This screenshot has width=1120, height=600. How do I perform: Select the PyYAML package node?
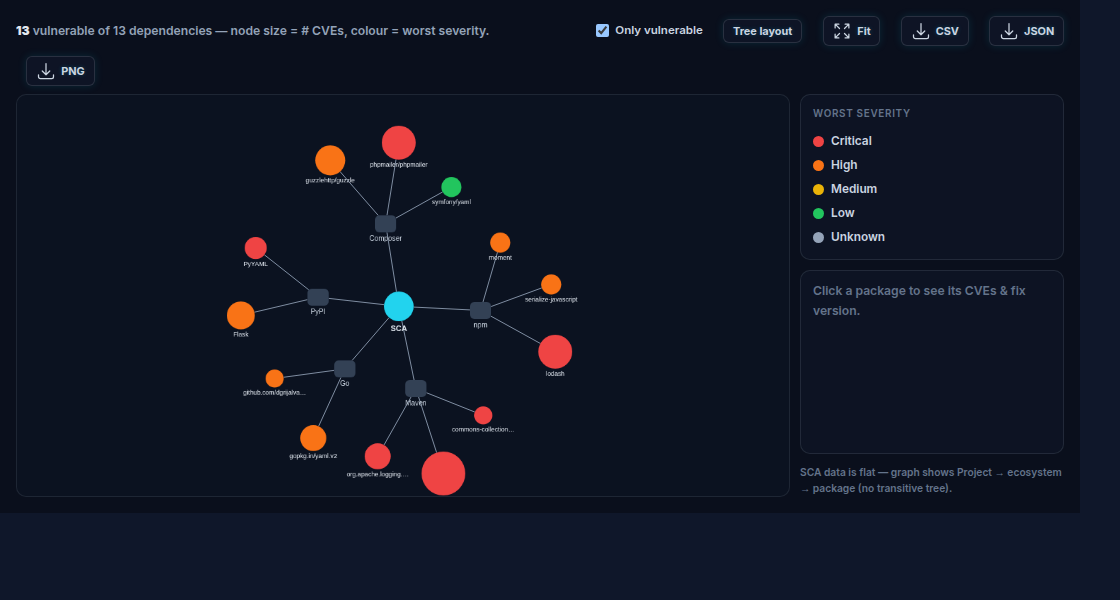(x=256, y=248)
